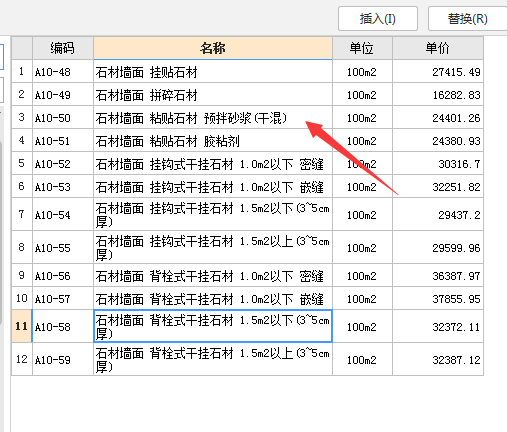
Task: Click price cell 24380.93
Action: (438, 141)
